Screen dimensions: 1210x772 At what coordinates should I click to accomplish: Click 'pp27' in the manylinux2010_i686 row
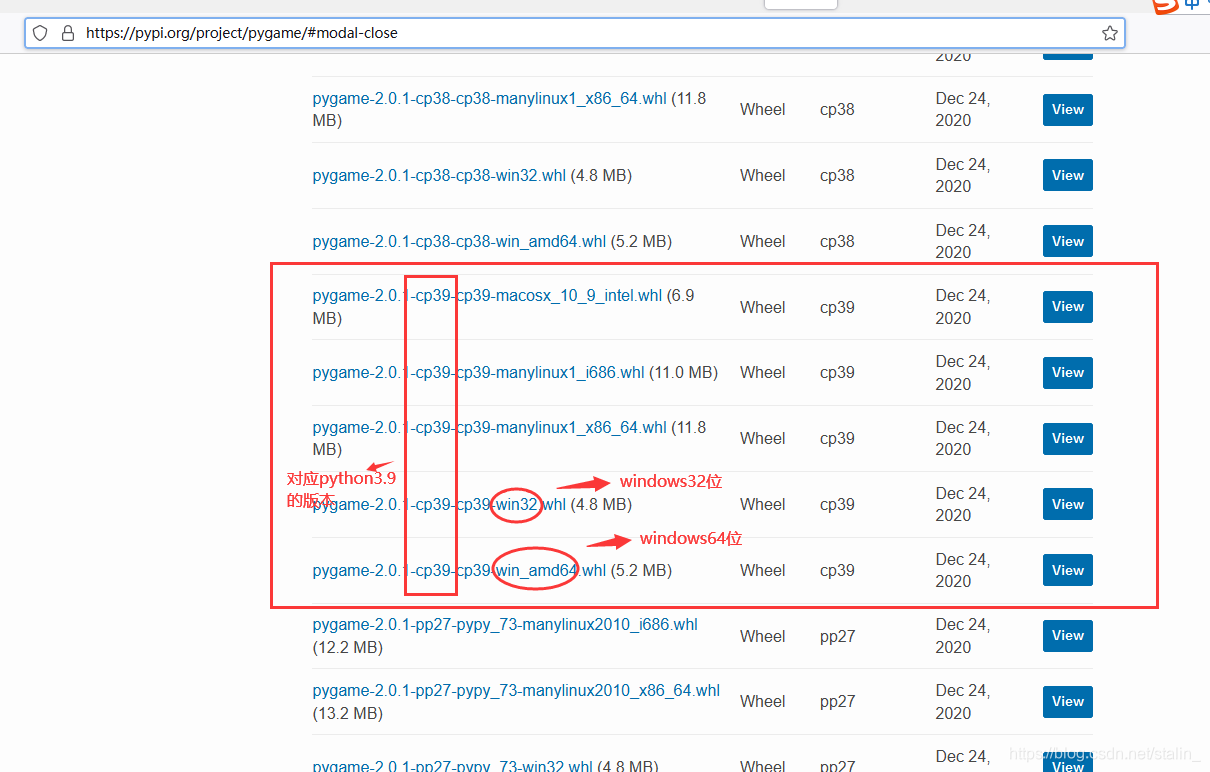837,636
